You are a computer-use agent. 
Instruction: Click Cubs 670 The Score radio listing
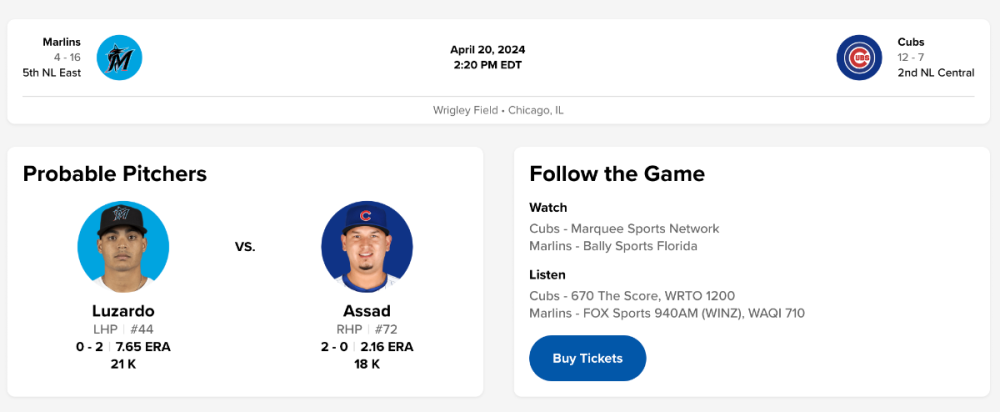click(x=632, y=296)
